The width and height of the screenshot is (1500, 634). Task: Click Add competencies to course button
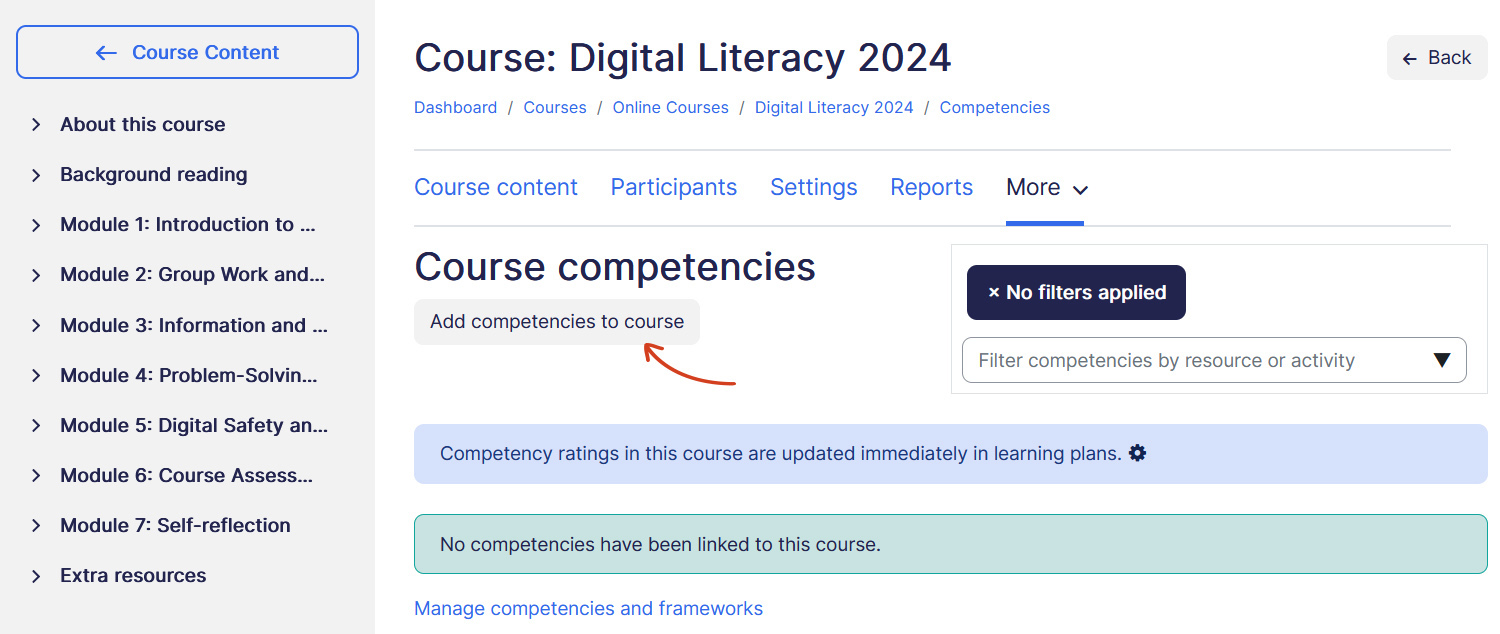[x=557, y=322]
